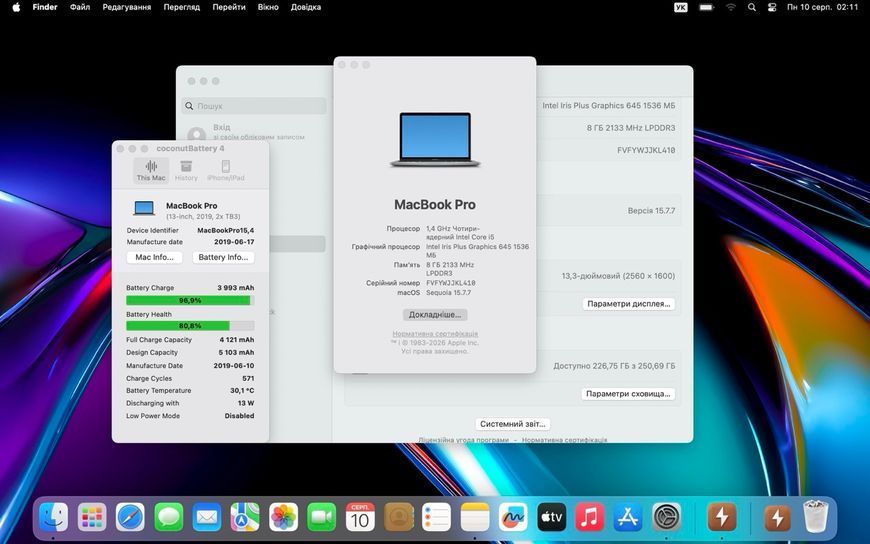Open the Файл menu

80,7
